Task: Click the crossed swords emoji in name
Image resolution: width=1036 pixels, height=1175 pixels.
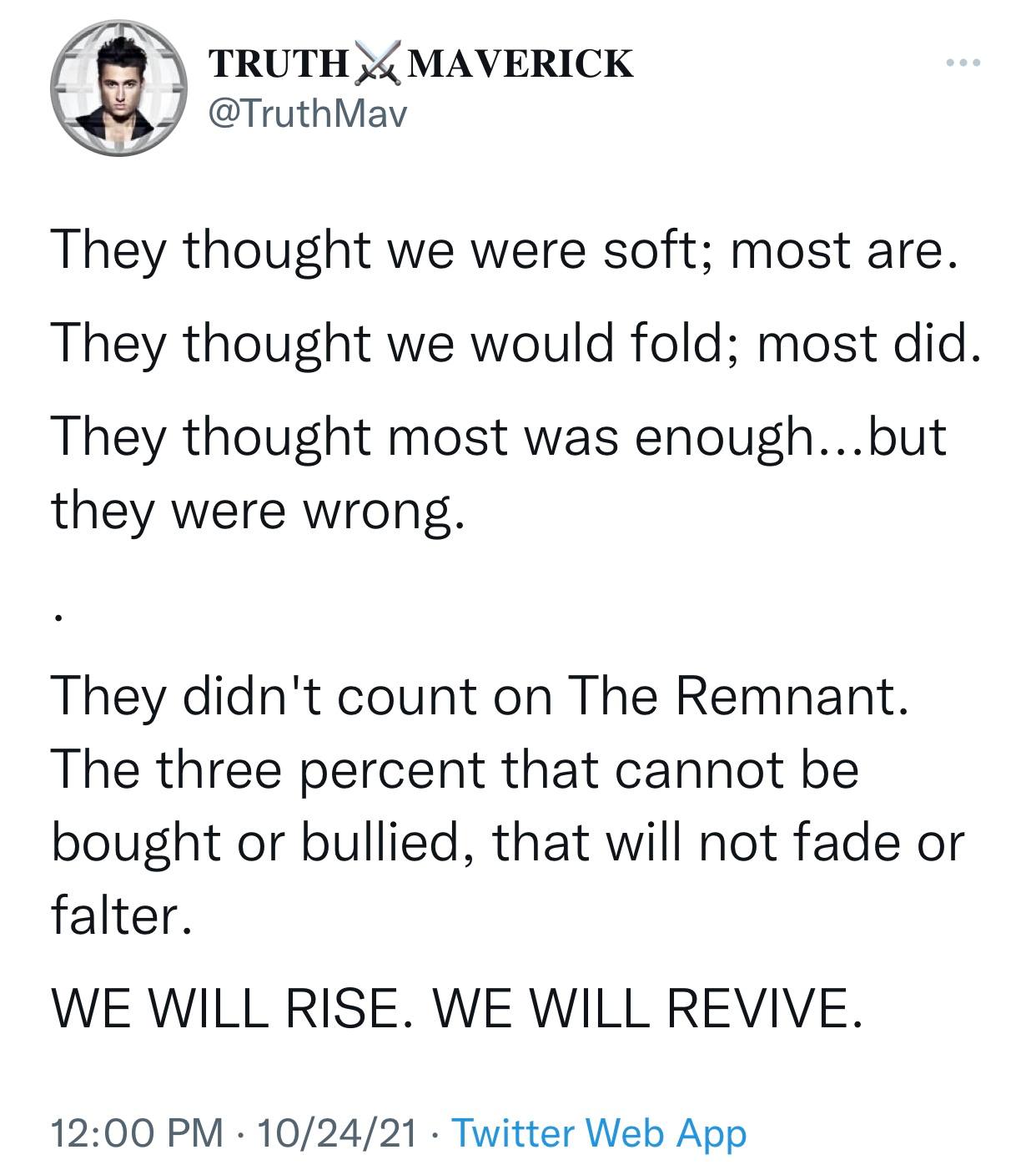Action: click(x=377, y=64)
